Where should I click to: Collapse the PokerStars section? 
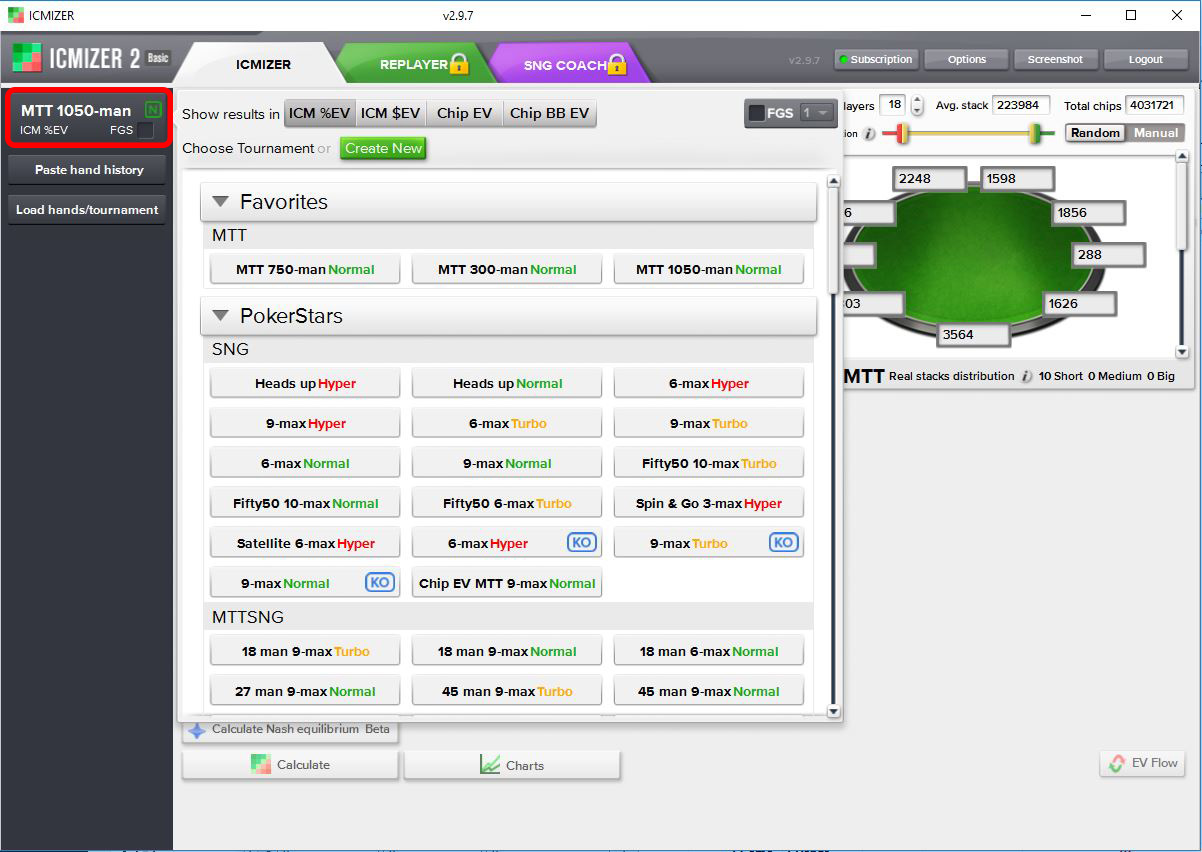[220, 316]
